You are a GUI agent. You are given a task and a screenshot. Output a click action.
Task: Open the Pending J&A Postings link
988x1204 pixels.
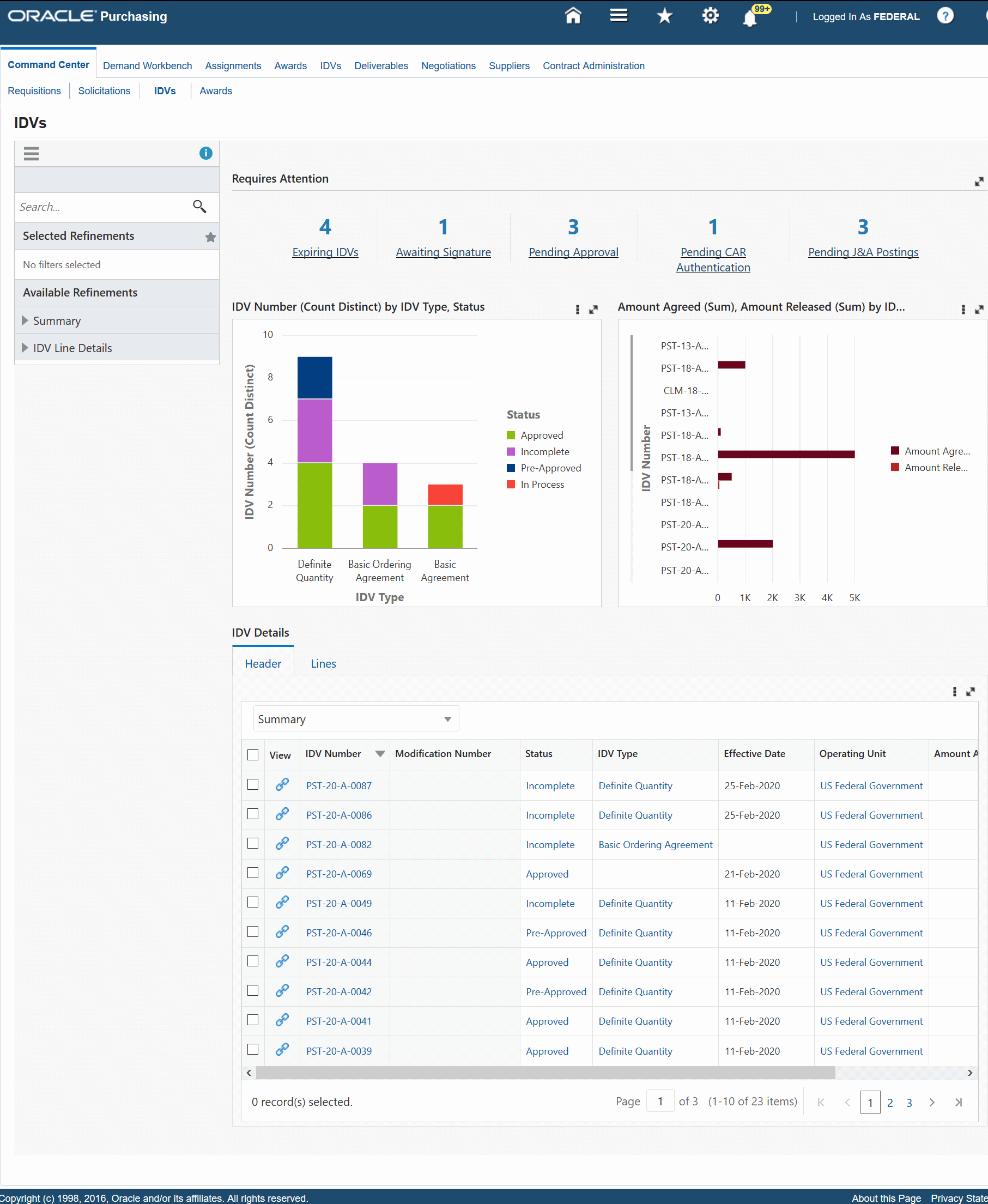pos(863,252)
